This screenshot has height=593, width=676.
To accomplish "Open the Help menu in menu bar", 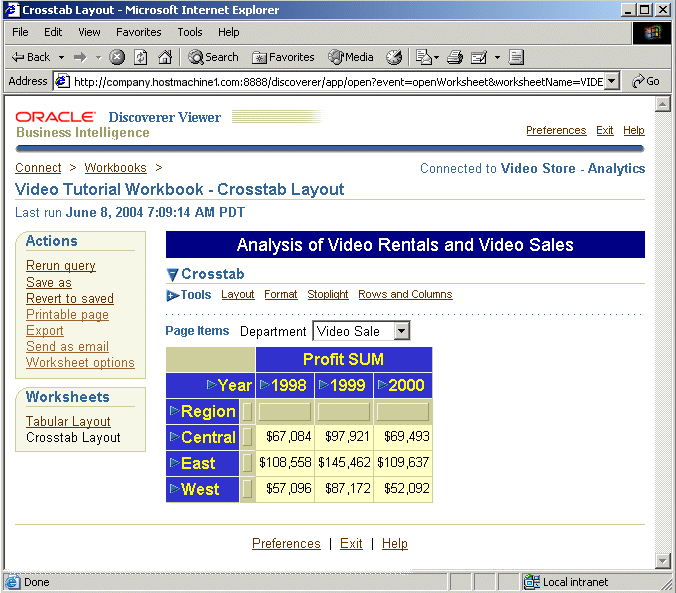I will [228, 32].
